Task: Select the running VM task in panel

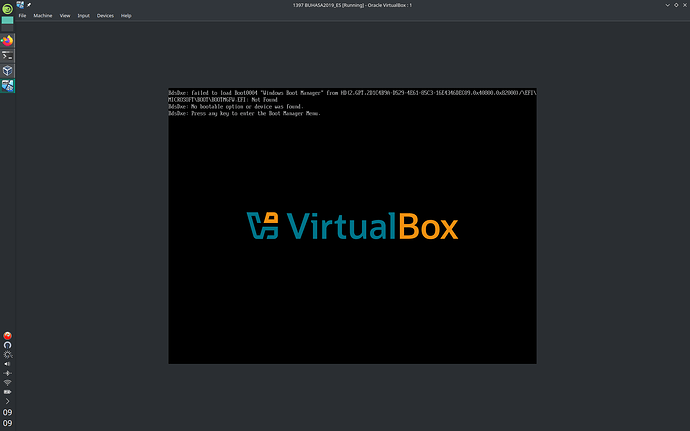Action: [x=7, y=85]
